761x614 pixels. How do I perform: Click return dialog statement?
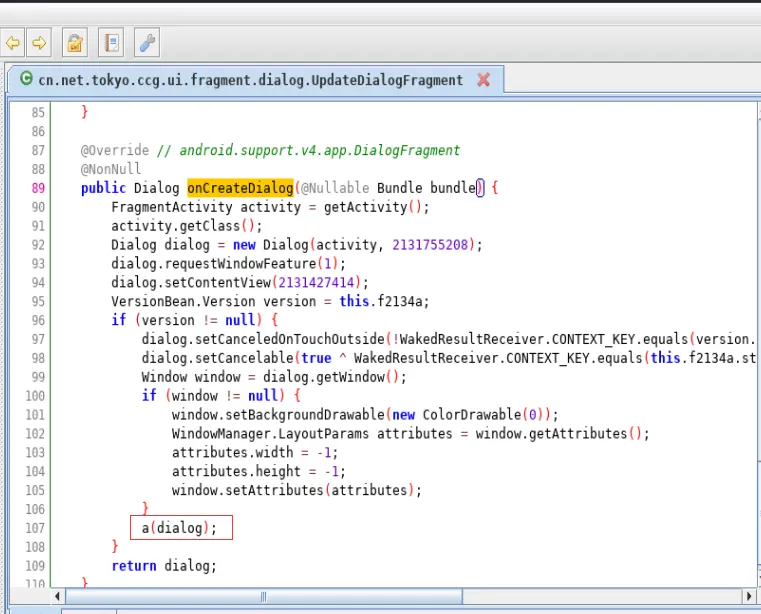164,566
